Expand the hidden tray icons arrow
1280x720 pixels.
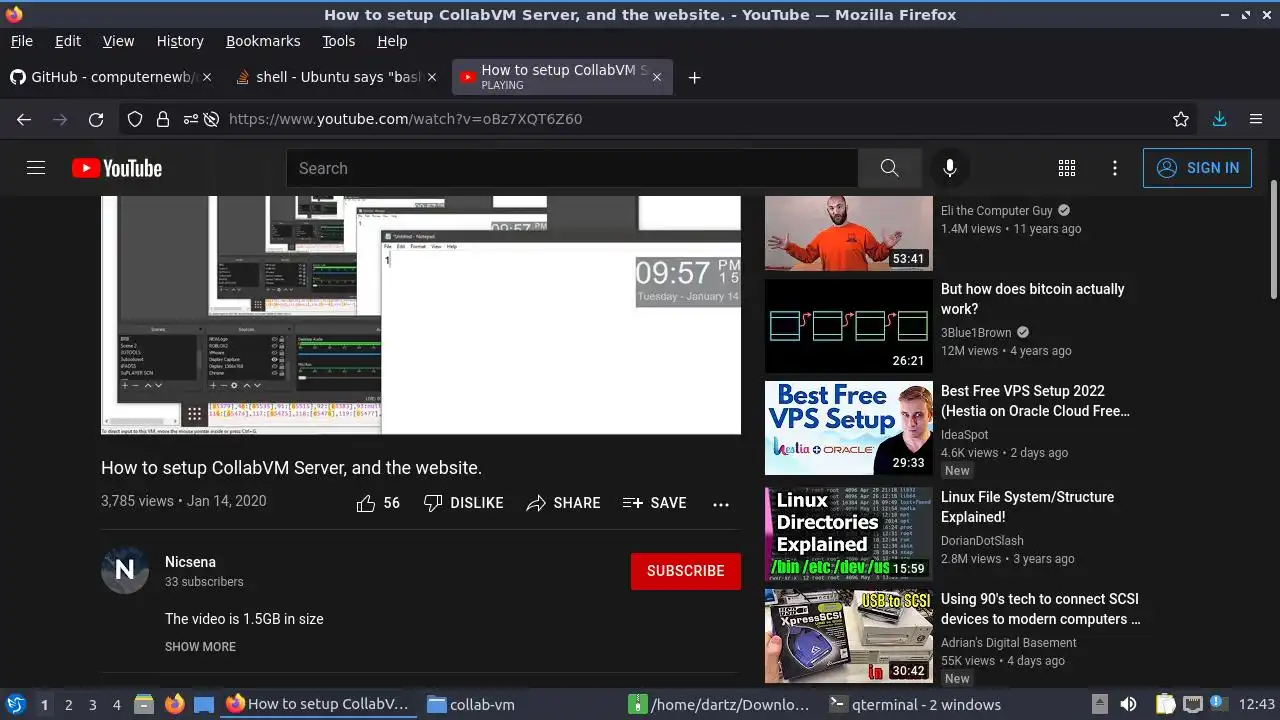[1099, 704]
